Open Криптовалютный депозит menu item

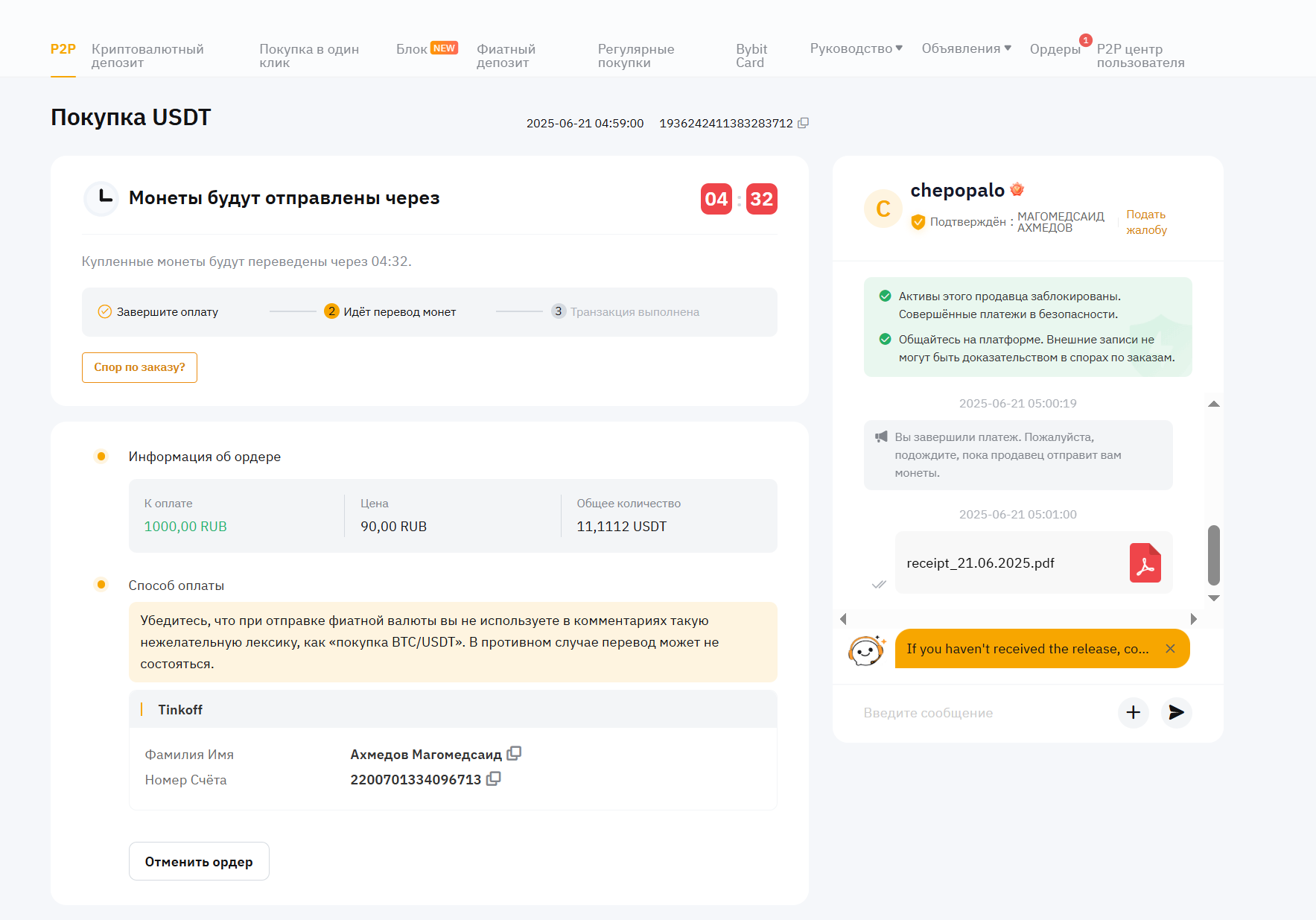147,56
